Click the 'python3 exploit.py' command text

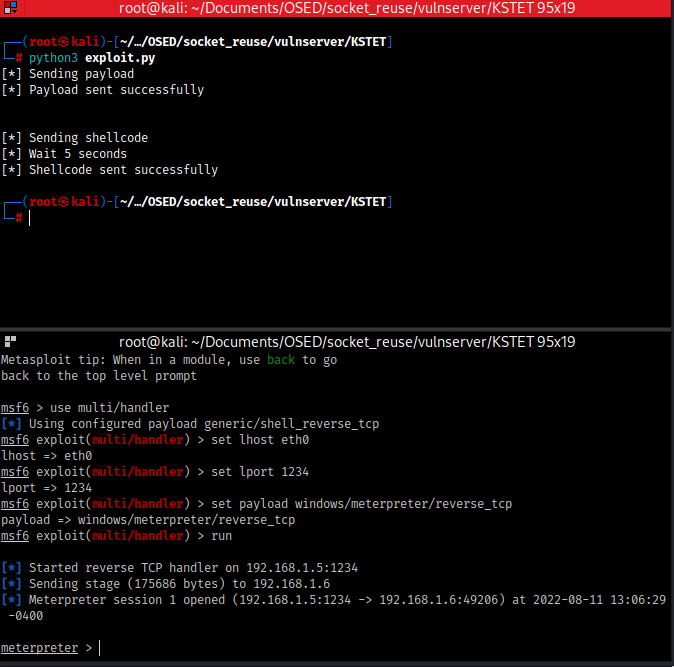(x=92, y=58)
